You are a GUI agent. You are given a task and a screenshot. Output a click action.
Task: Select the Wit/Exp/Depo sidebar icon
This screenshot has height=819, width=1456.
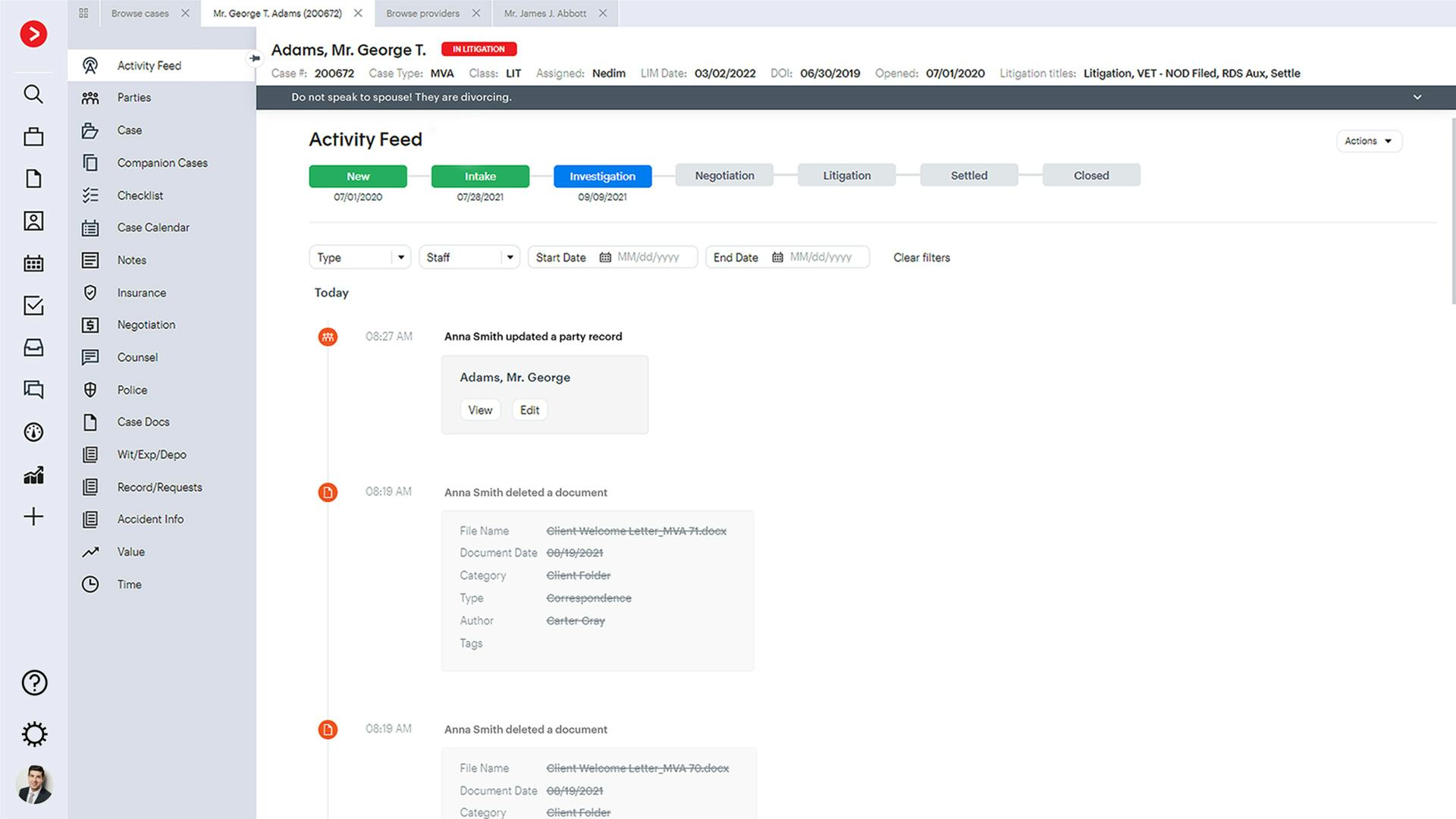pos(90,454)
